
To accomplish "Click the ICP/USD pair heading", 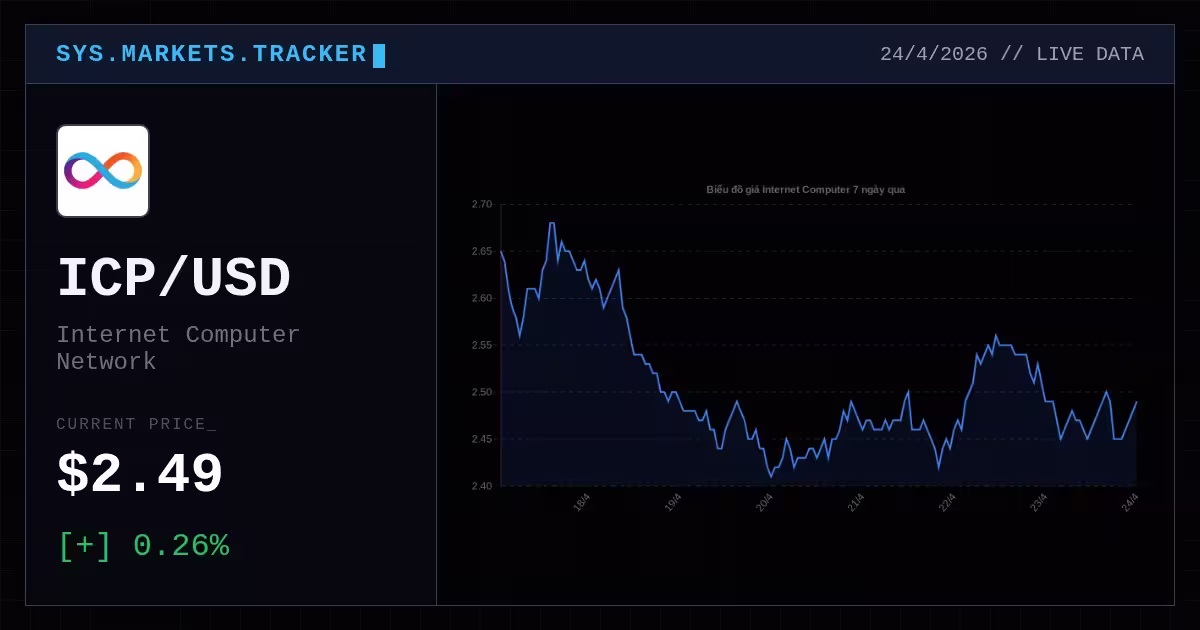I will point(173,278).
